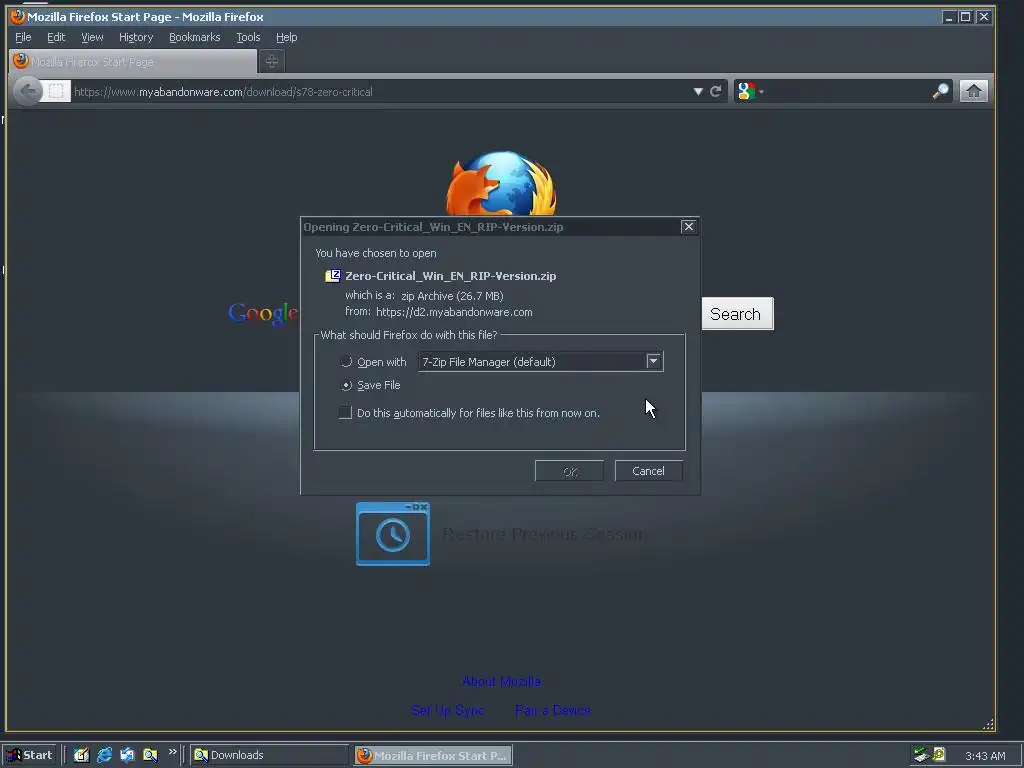This screenshot has height=768, width=1024.
Task: Go to the Firefox home page icon
Action: point(973,91)
